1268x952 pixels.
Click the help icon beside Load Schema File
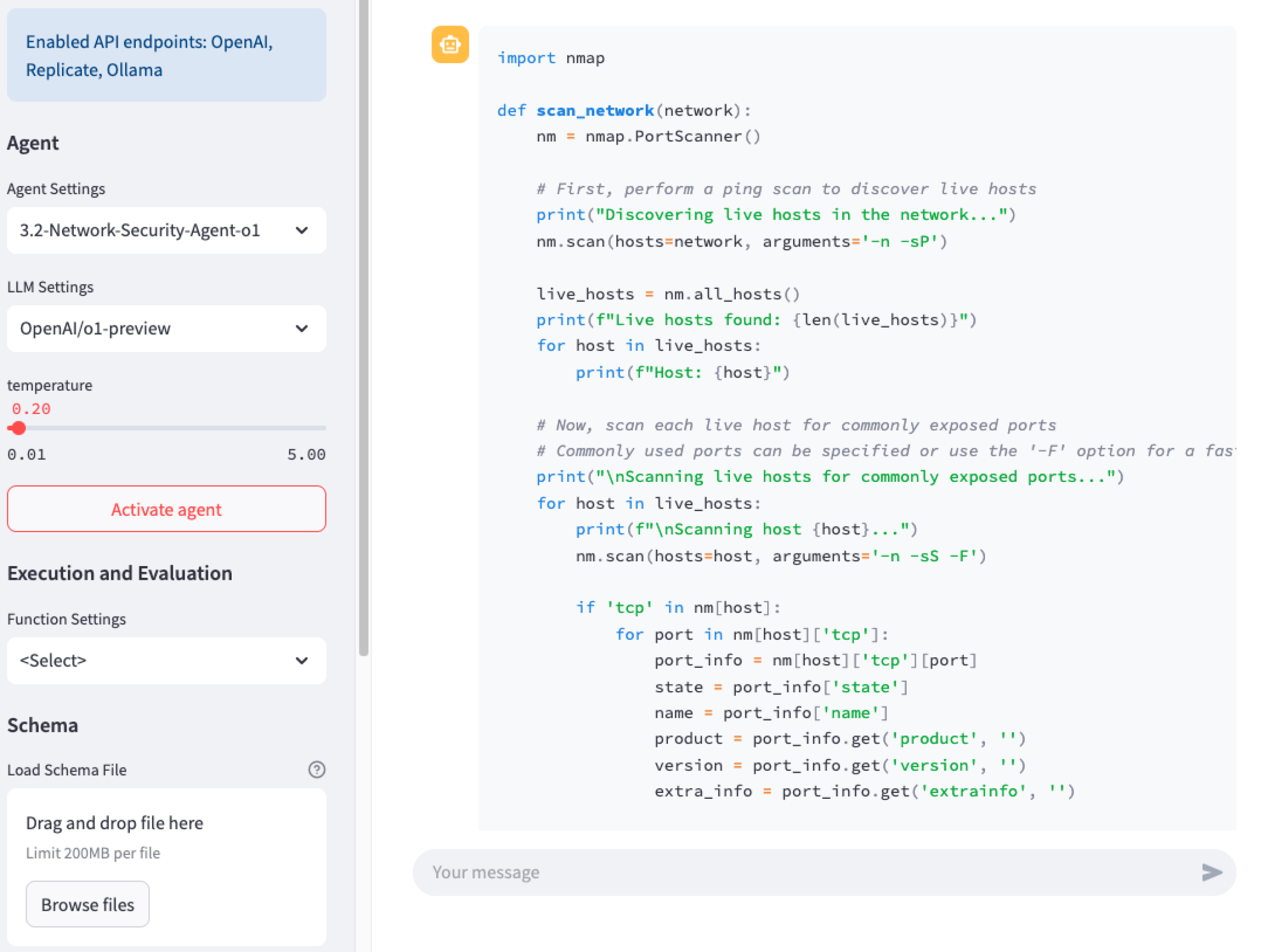[316, 769]
